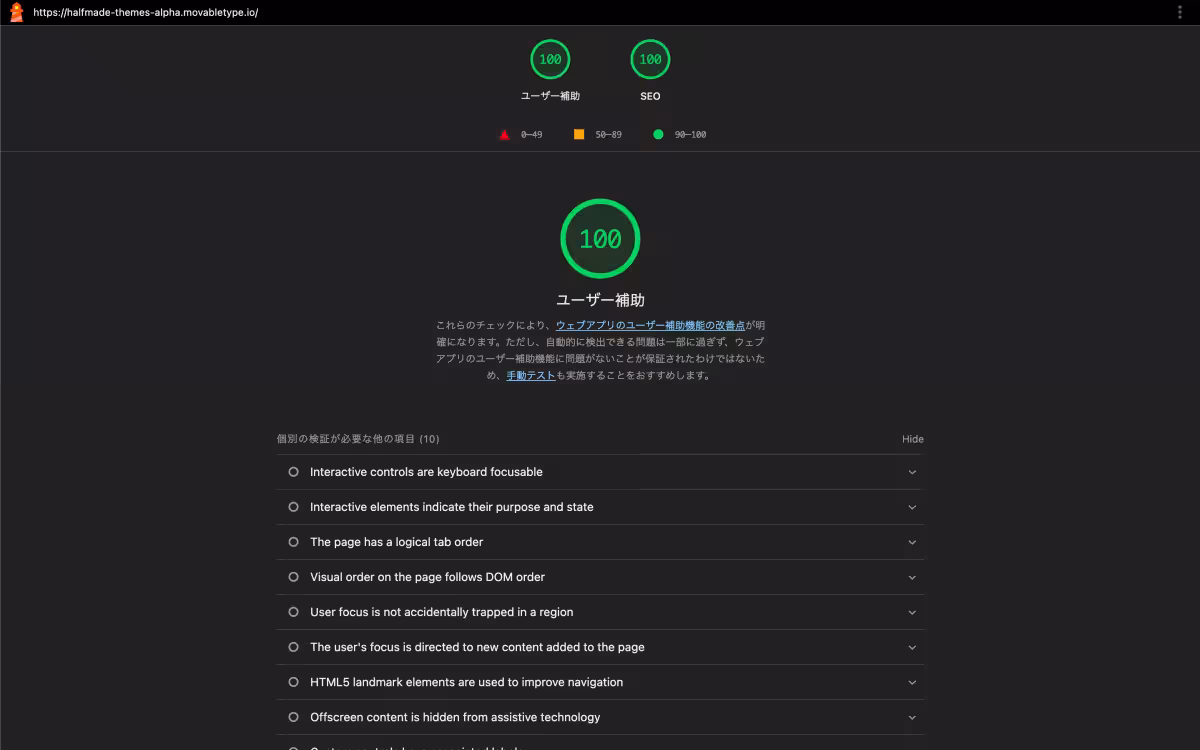The width and height of the screenshot is (1200, 750).
Task: Open ウェブアプリのユーザー補助機能の改善点 link
Action: click(650, 325)
